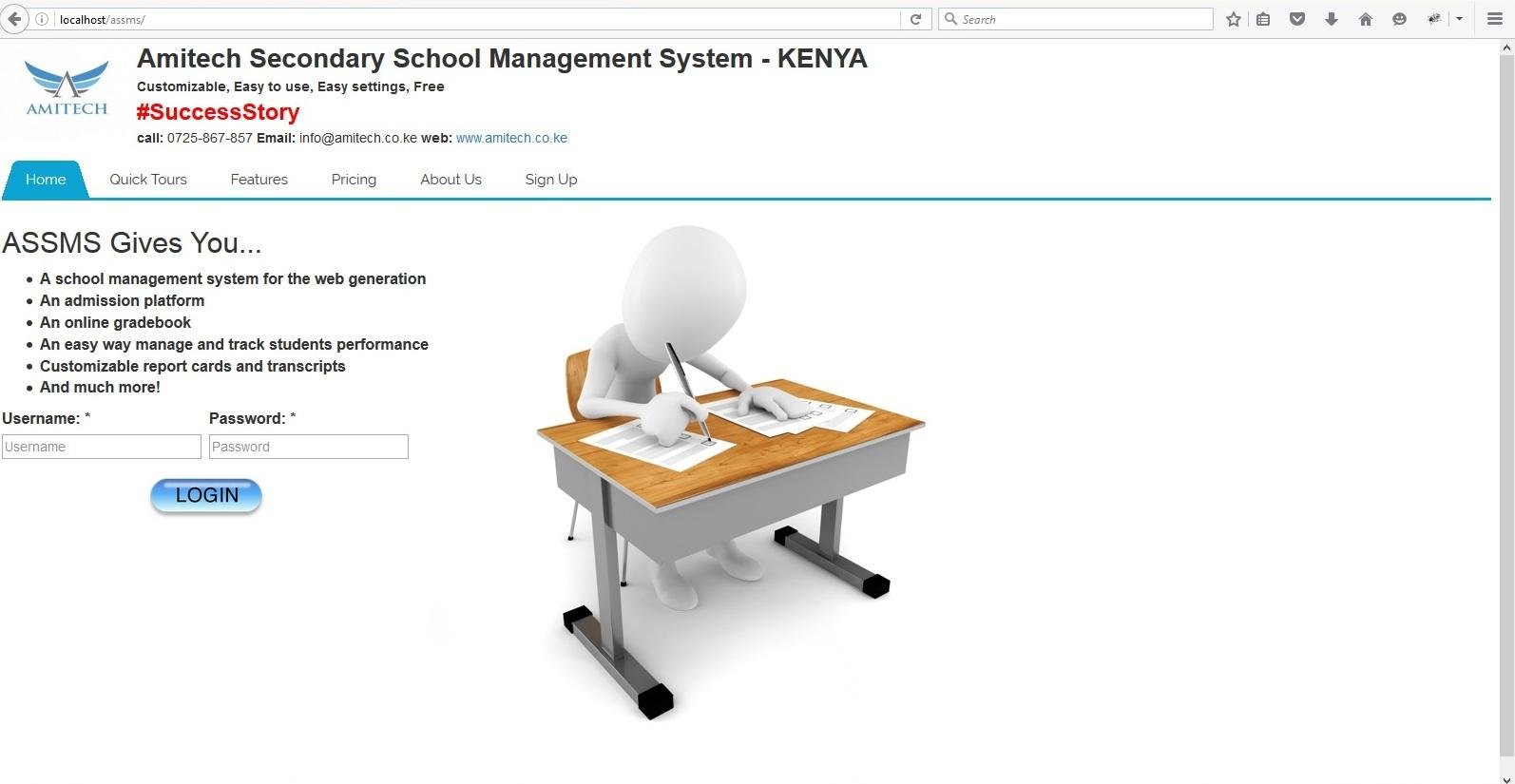
Task: Click the 0725-867-857 phone number
Action: (x=209, y=138)
